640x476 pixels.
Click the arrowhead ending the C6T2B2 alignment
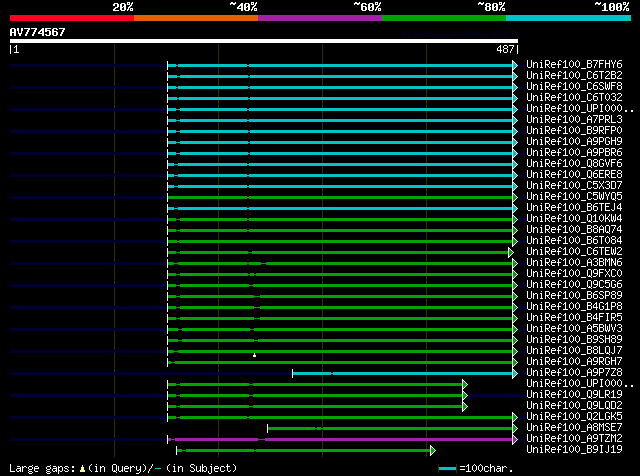pyautogui.click(x=515, y=76)
